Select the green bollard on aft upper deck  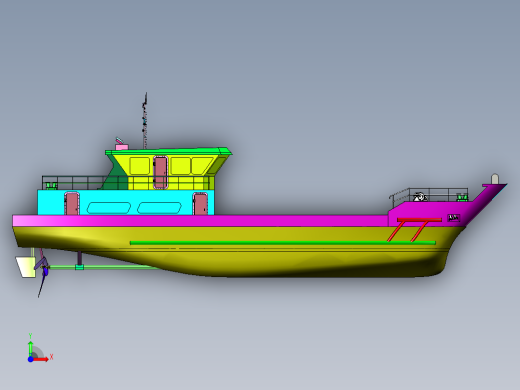click(51, 186)
